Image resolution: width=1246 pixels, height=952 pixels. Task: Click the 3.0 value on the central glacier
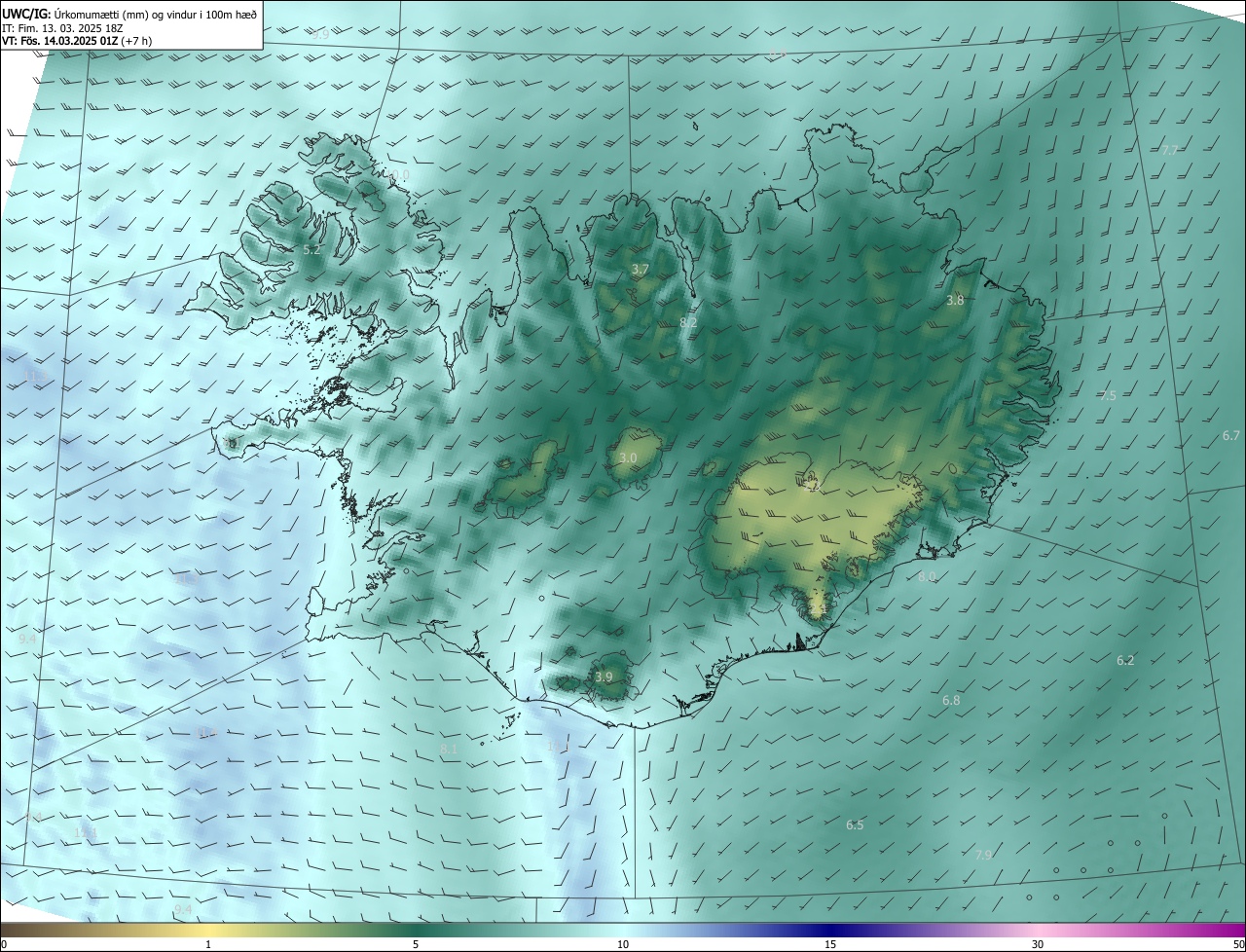[x=628, y=458]
